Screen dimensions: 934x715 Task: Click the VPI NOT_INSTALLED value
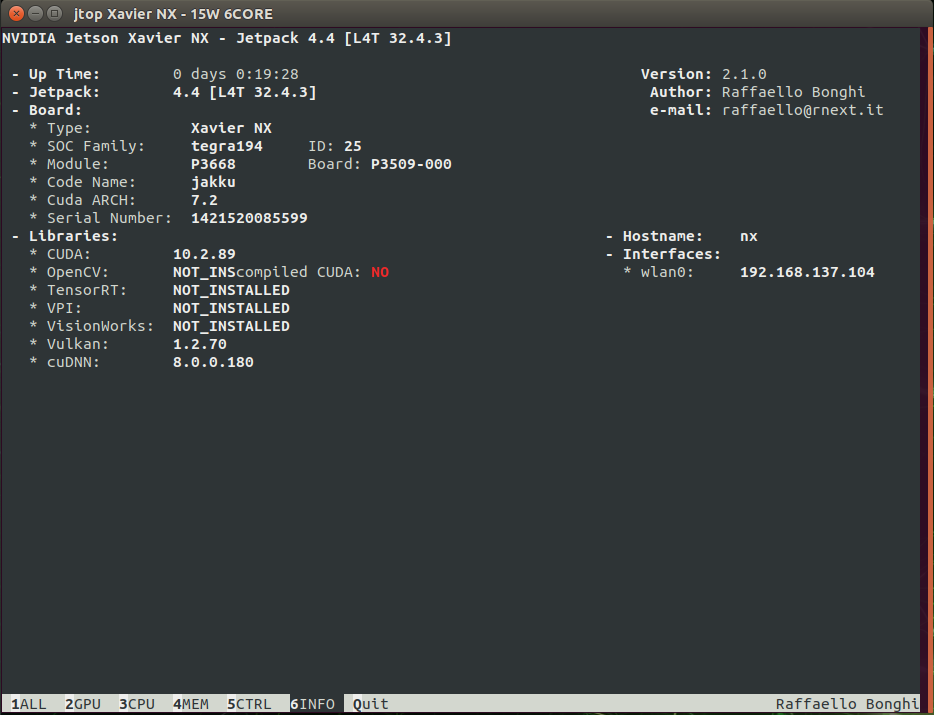pos(231,308)
